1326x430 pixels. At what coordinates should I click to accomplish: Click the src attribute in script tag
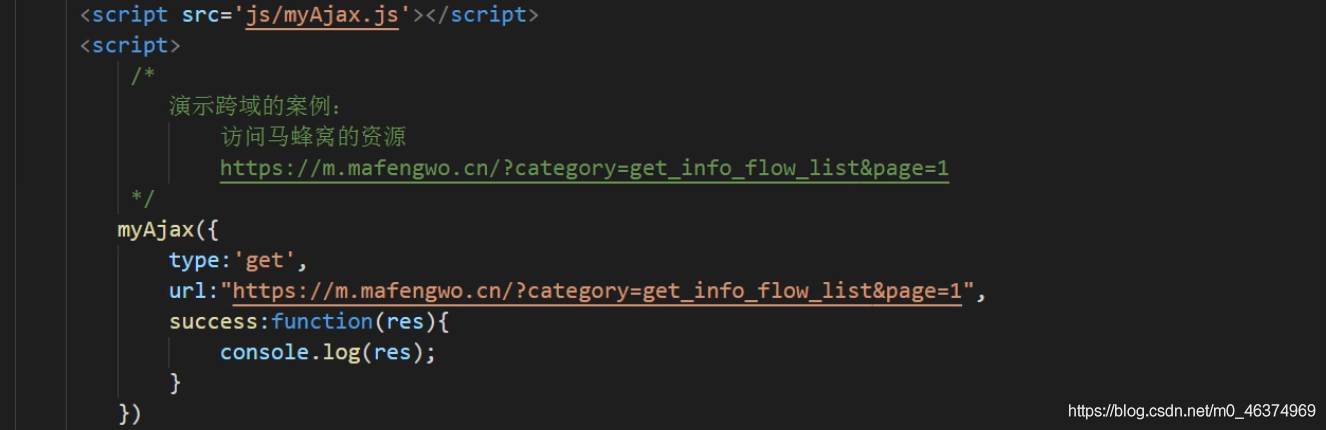[x=207, y=15]
